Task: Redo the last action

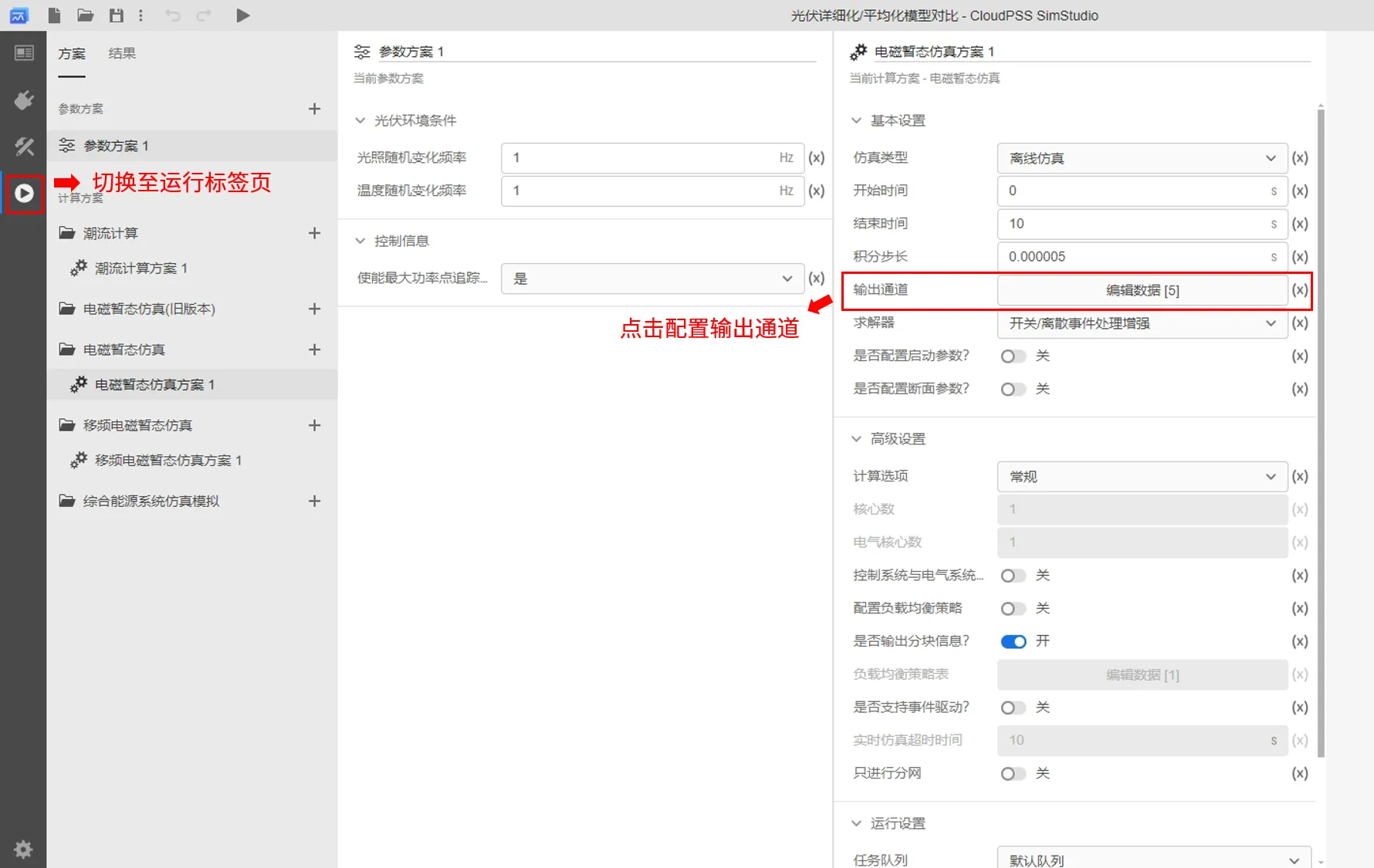Action: coord(204,15)
